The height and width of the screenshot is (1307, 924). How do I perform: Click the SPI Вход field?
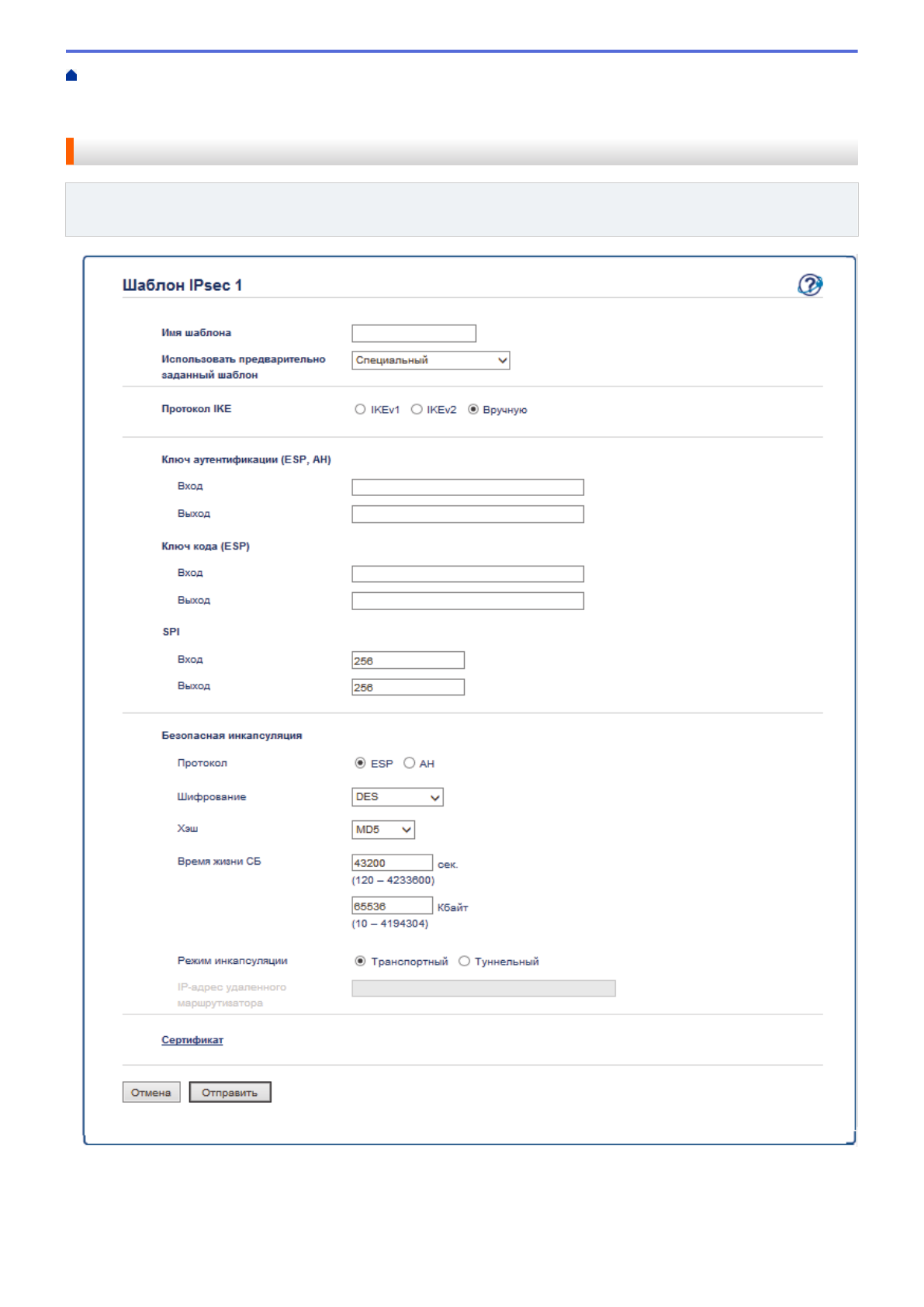pyautogui.click(x=408, y=660)
